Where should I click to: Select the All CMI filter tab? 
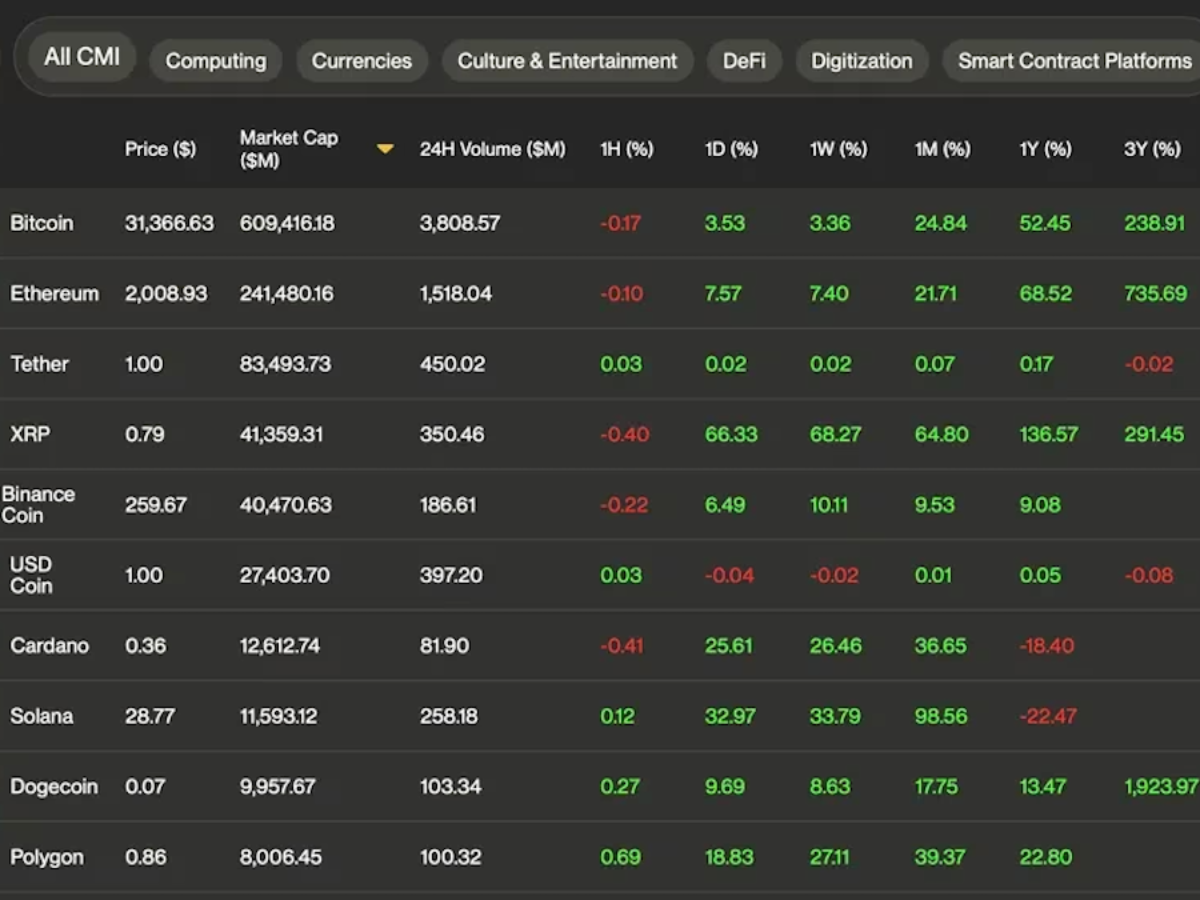pos(82,57)
